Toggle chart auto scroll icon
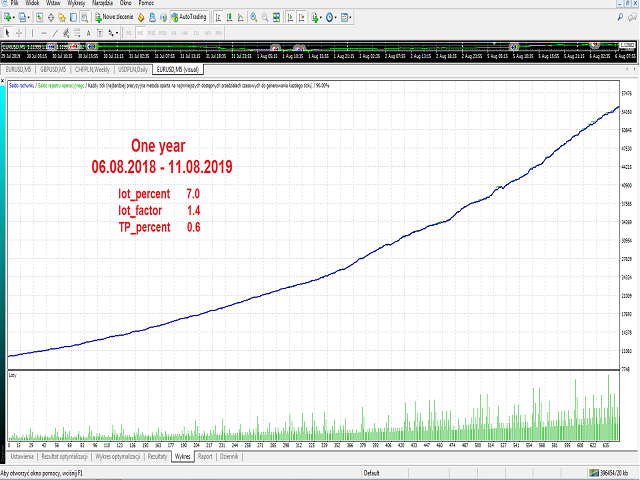Screen dimensions: 640x480 [x=290, y=17]
